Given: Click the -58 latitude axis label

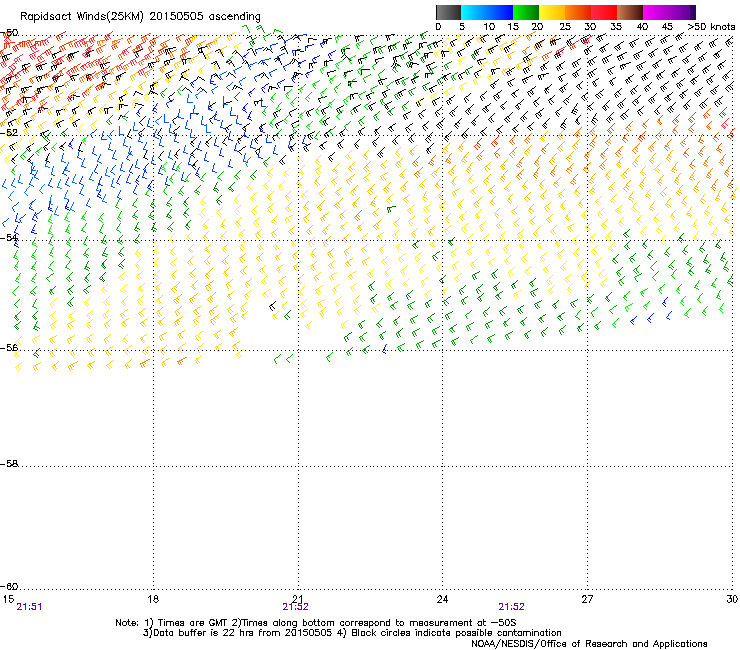Looking at the screenshot, I should [9, 464].
